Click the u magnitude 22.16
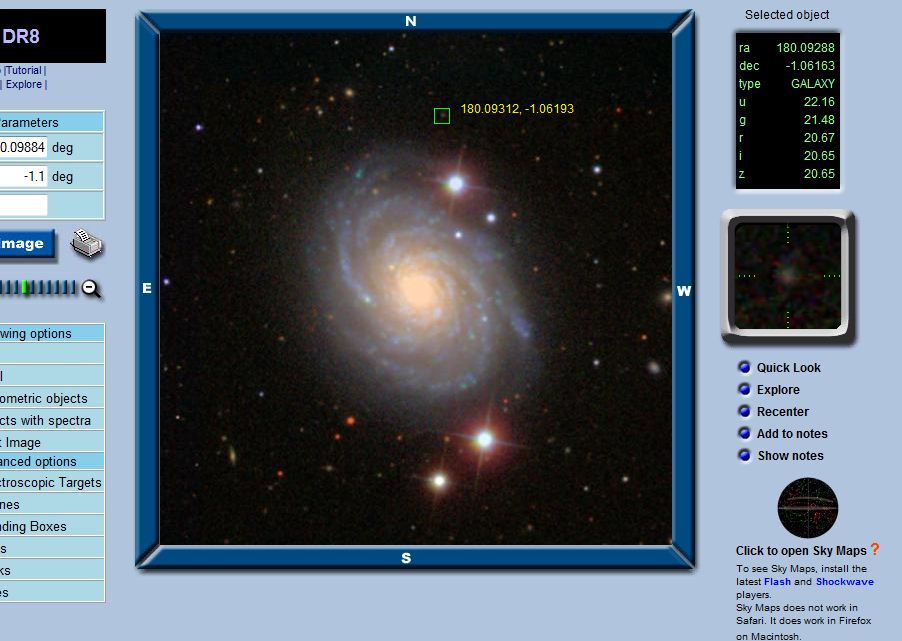Image resolution: width=902 pixels, height=641 pixels. tap(819, 102)
